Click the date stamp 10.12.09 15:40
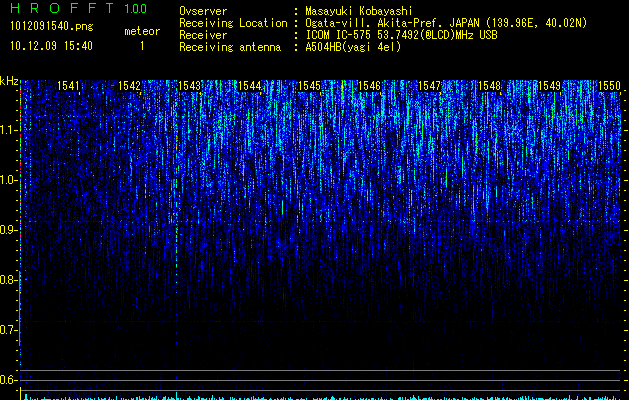This screenshot has width=629, height=400. 51,46
